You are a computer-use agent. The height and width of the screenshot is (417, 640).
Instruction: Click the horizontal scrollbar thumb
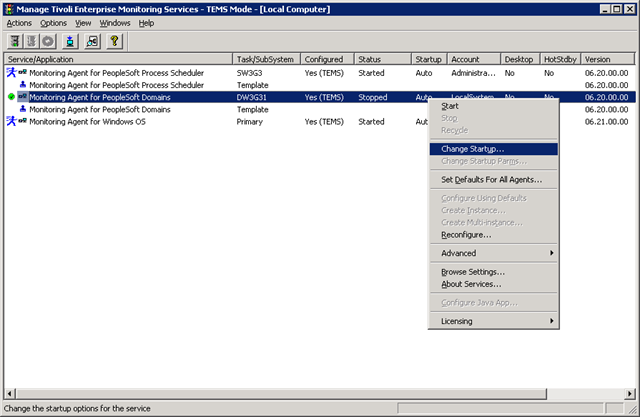tap(281, 394)
